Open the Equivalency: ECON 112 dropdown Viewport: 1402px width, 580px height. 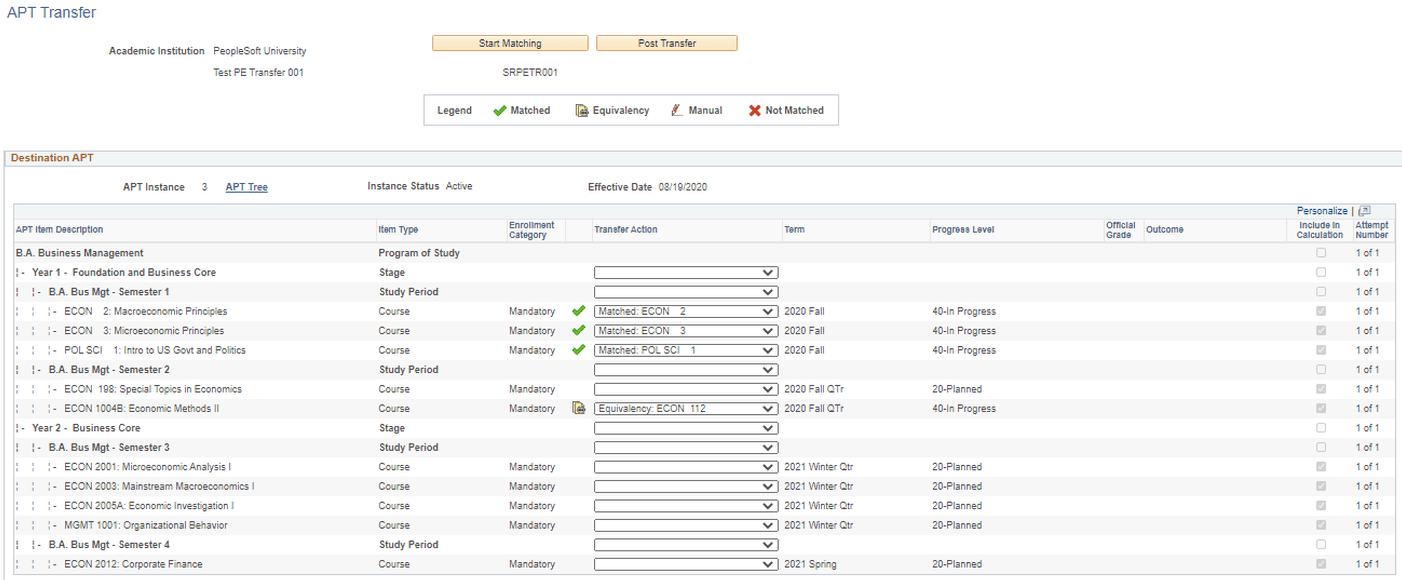click(686, 408)
